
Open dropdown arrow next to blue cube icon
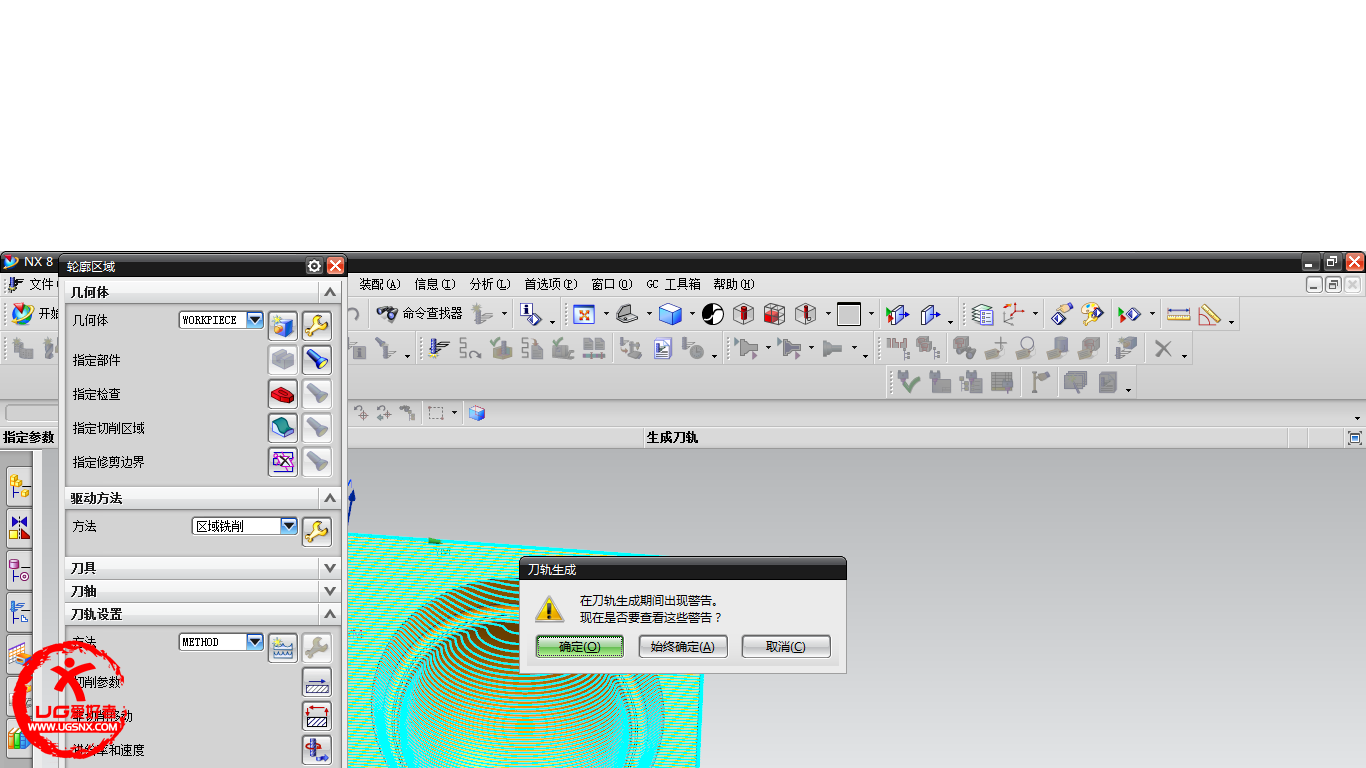pos(692,314)
